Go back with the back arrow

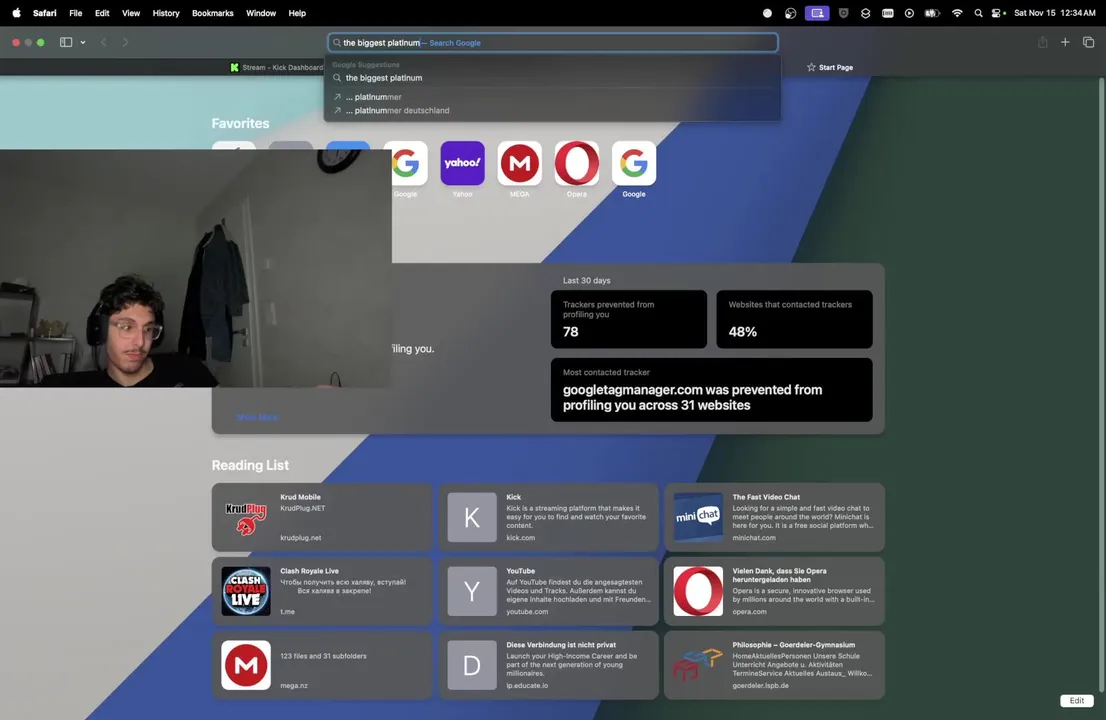coord(104,42)
